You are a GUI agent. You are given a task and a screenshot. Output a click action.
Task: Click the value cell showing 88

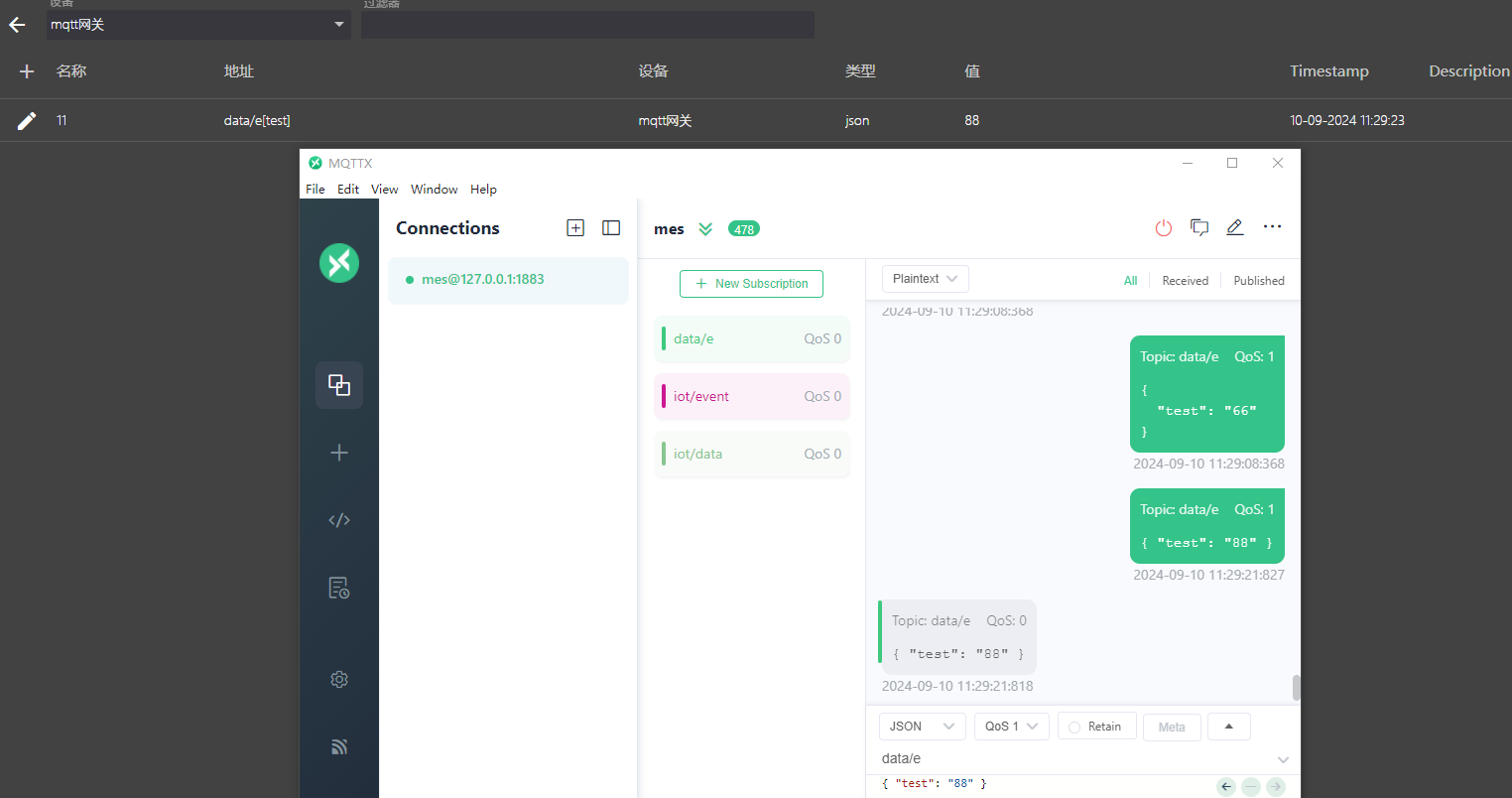point(971,121)
